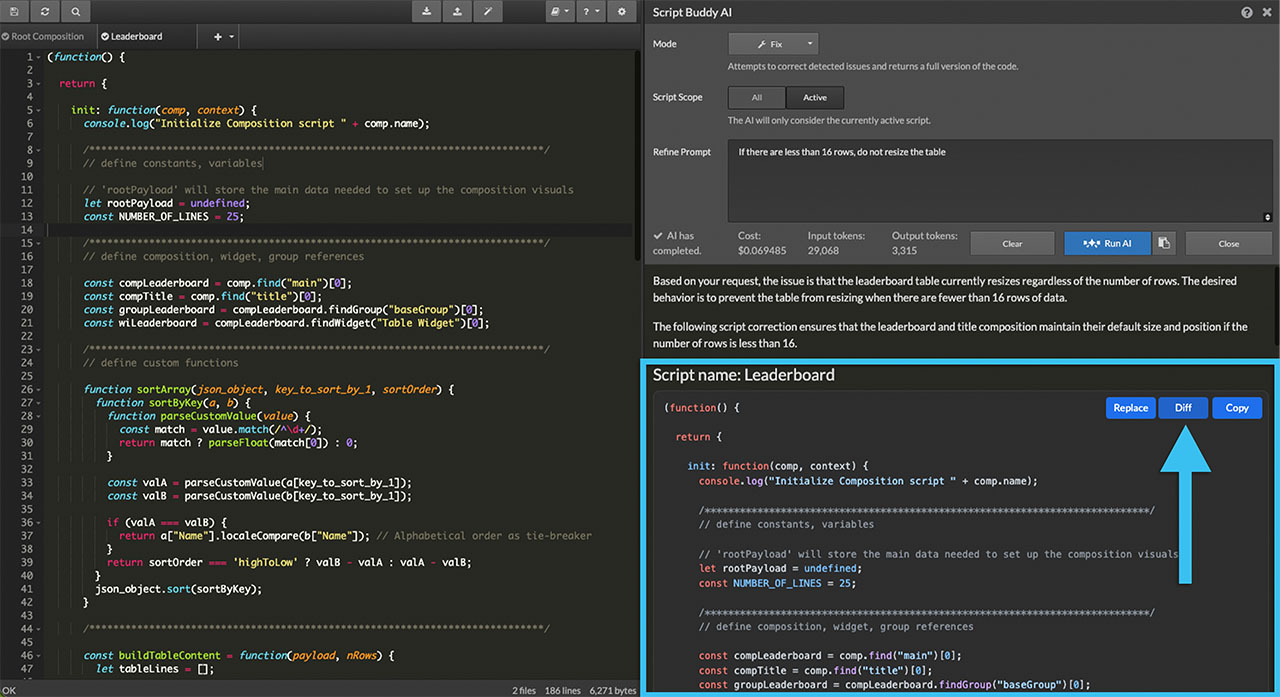Click the download/import script icon
This screenshot has height=697, width=1280.
tap(427, 12)
